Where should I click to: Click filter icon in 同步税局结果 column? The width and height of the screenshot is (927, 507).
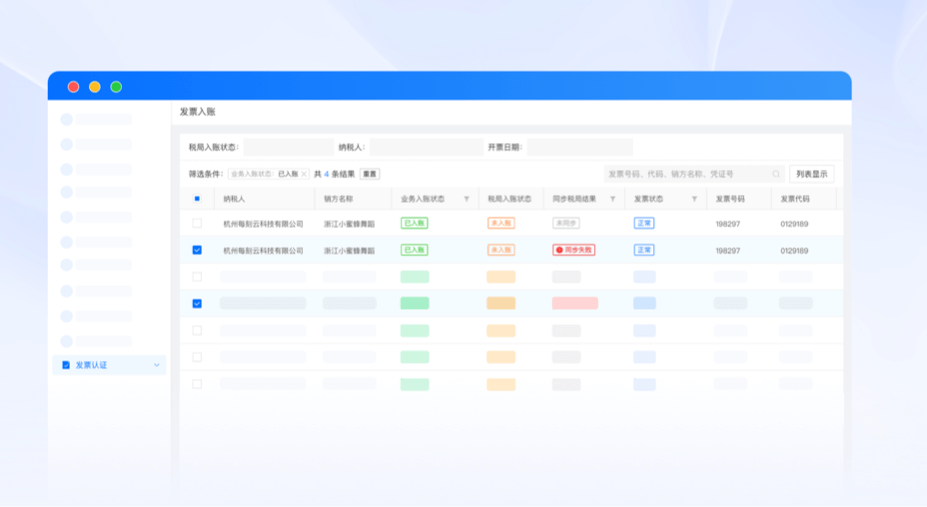[x=613, y=199]
